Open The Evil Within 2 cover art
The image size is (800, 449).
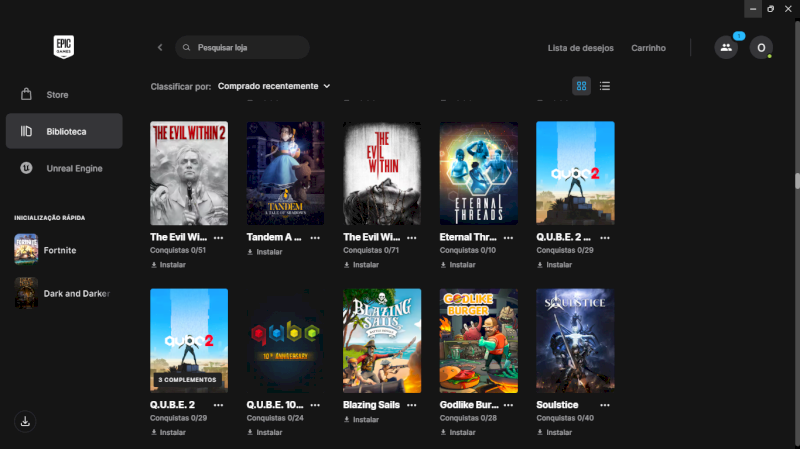coord(189,173)
